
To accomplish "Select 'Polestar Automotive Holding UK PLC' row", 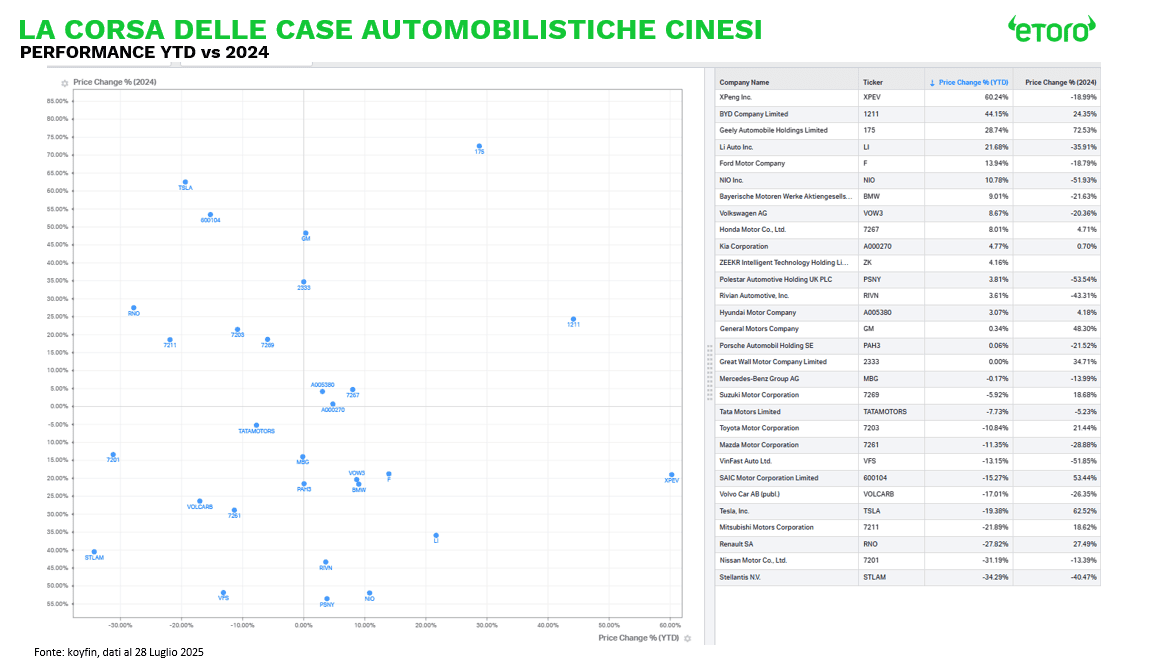I will 907,279.
